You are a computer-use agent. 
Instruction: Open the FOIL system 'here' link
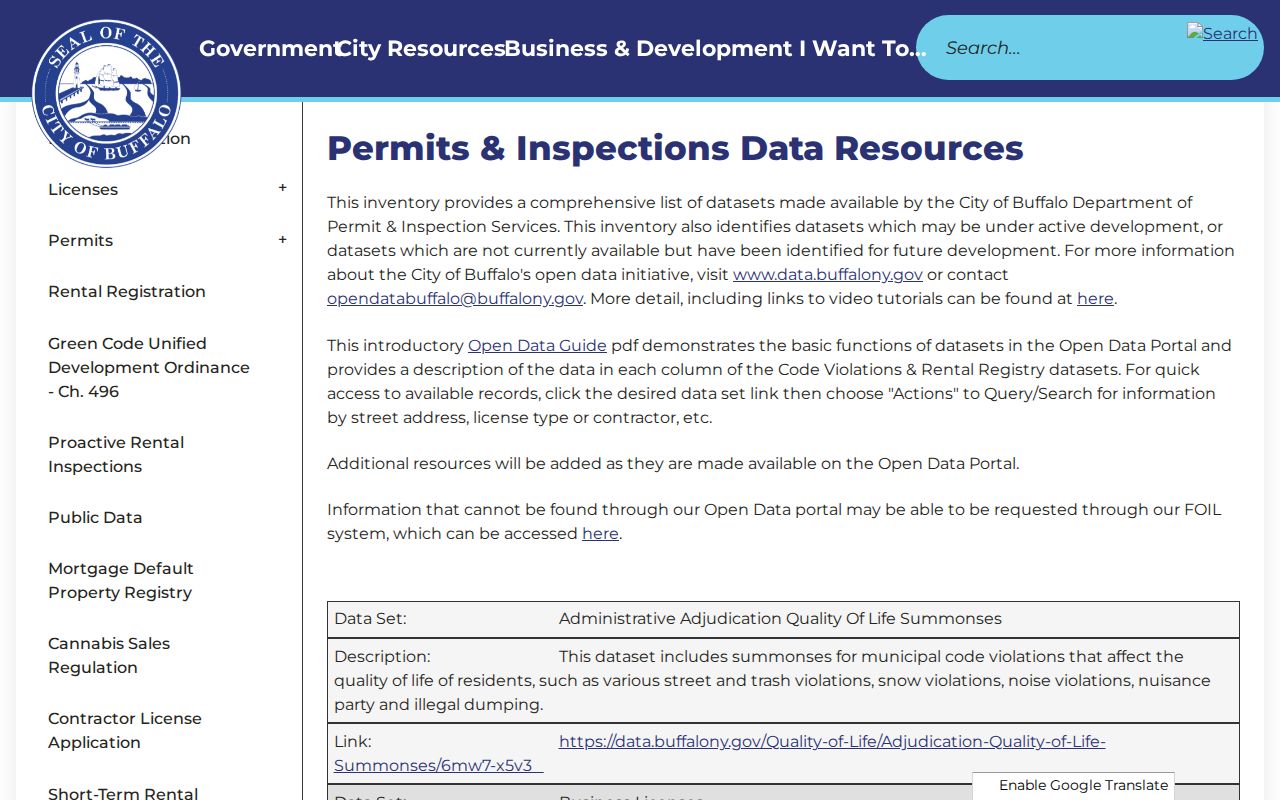[x=600, y=533]
